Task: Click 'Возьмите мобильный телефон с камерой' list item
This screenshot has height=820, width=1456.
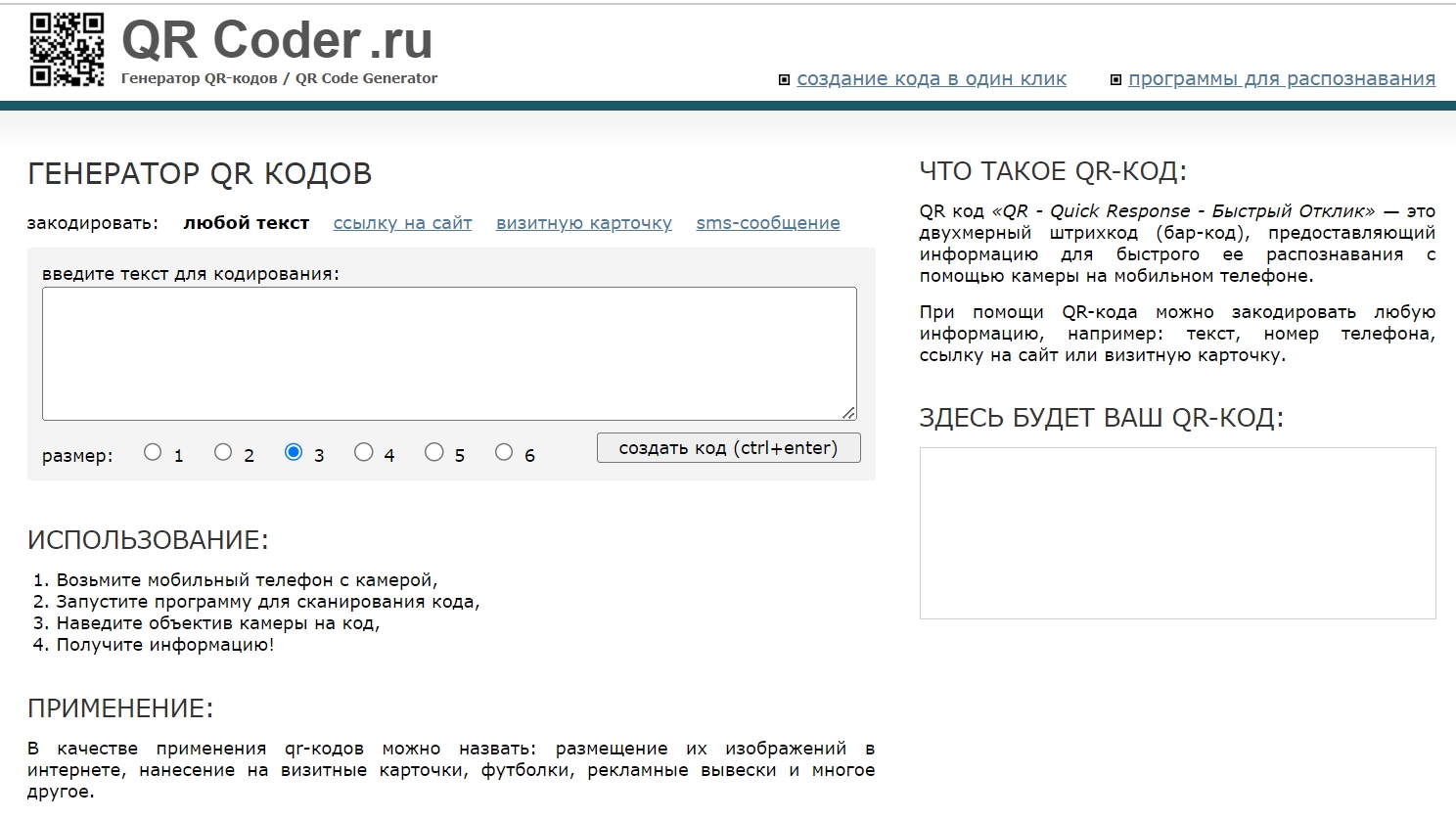Action: (x=247, y=580)
